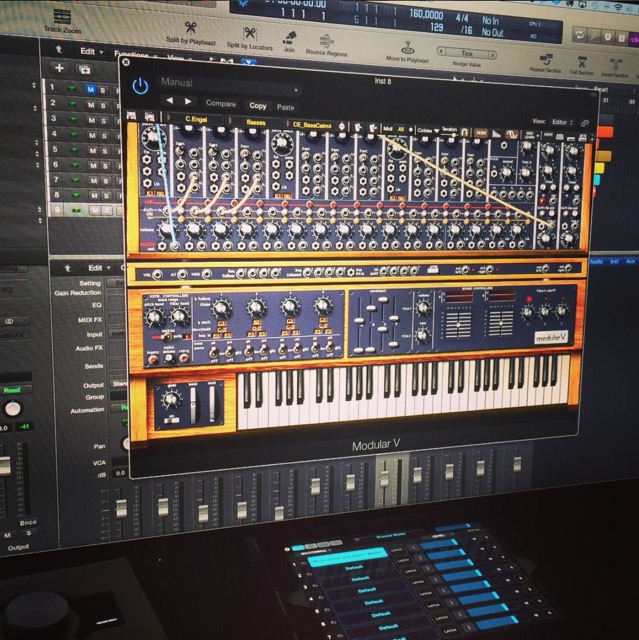Click the add track plus icon

[59, 67]
